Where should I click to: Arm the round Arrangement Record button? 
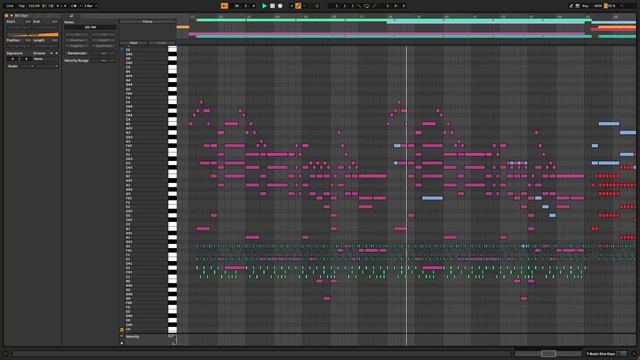pyautogui.click(x=280, y=6)
